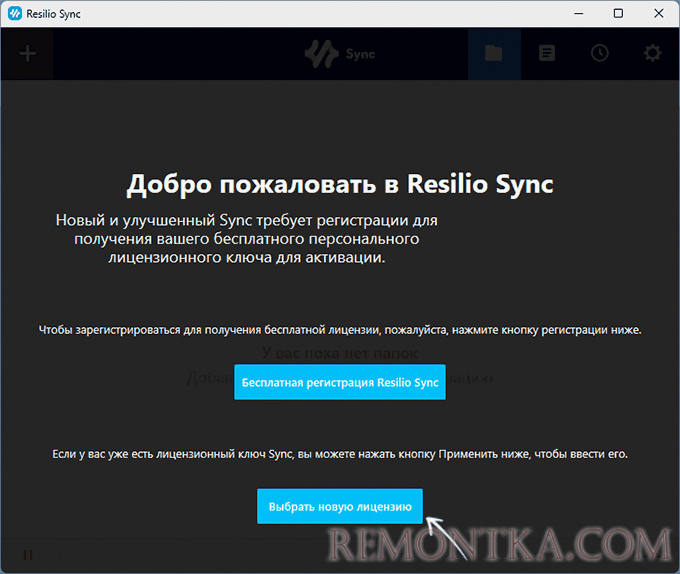
Task: Click the text Чтобы зарегистрироваться для получения бесплатной лицензии
Action: [211, 330]
